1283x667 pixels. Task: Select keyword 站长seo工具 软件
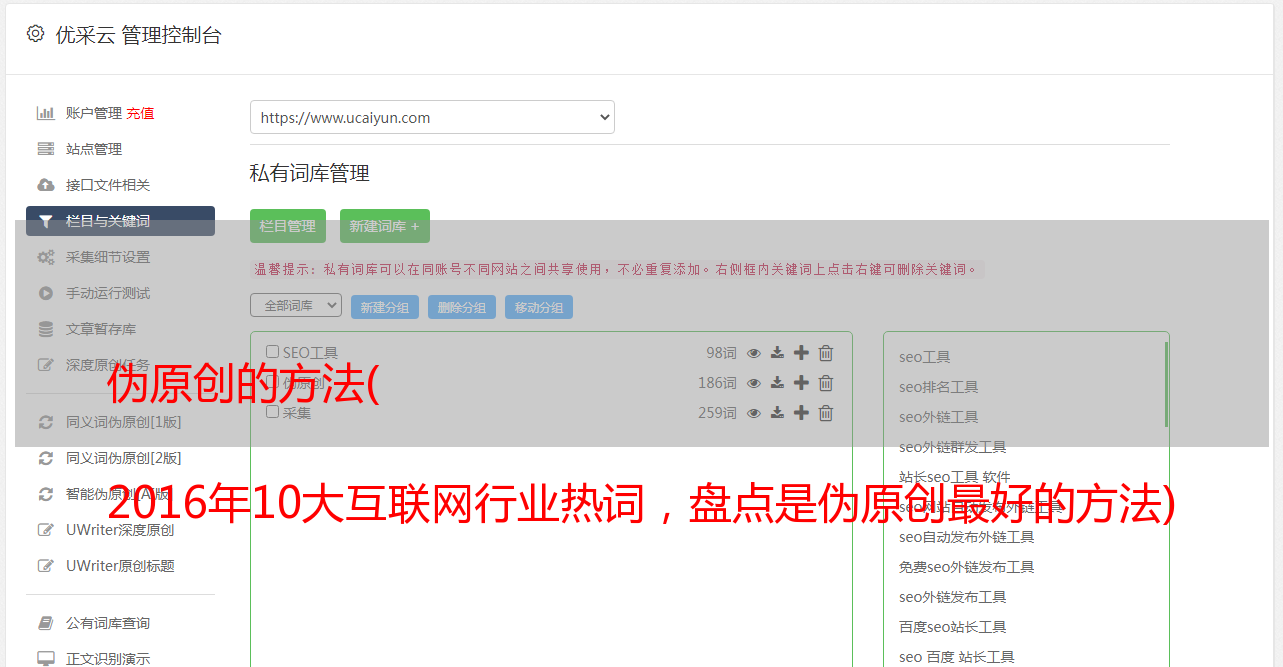(x=954, y=477)
